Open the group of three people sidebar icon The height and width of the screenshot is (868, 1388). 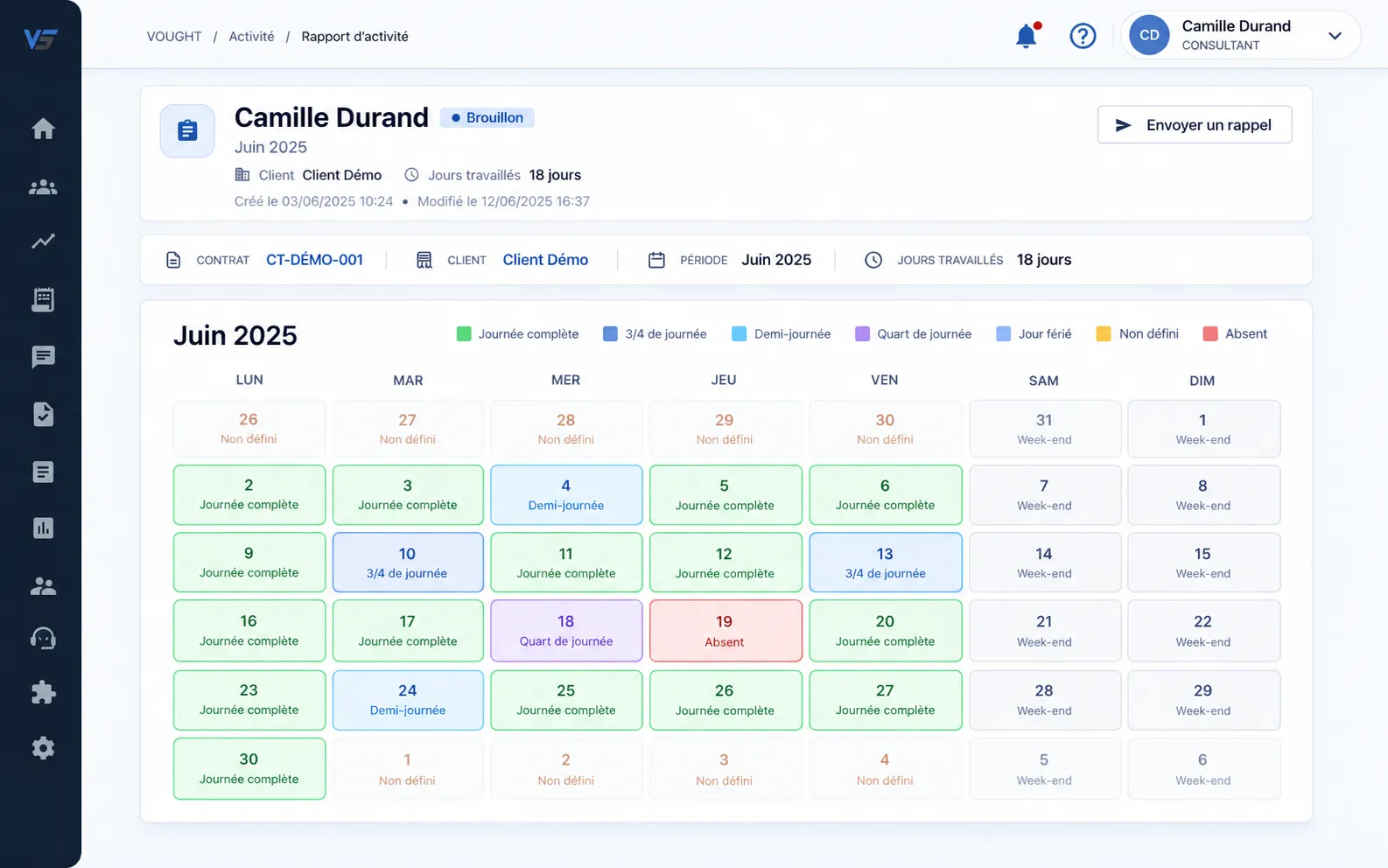click(x=43, y=186)
